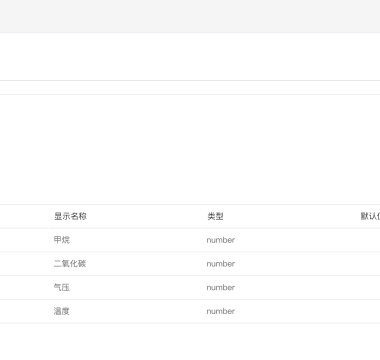
Task: Select the 甲烷 row name
Action: 62,240
